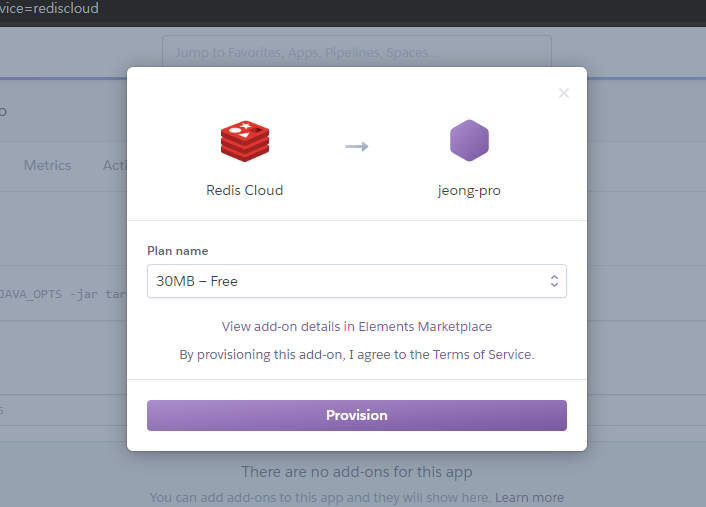Close the Redis Cloud provisioning dialog

click(564, 93)
